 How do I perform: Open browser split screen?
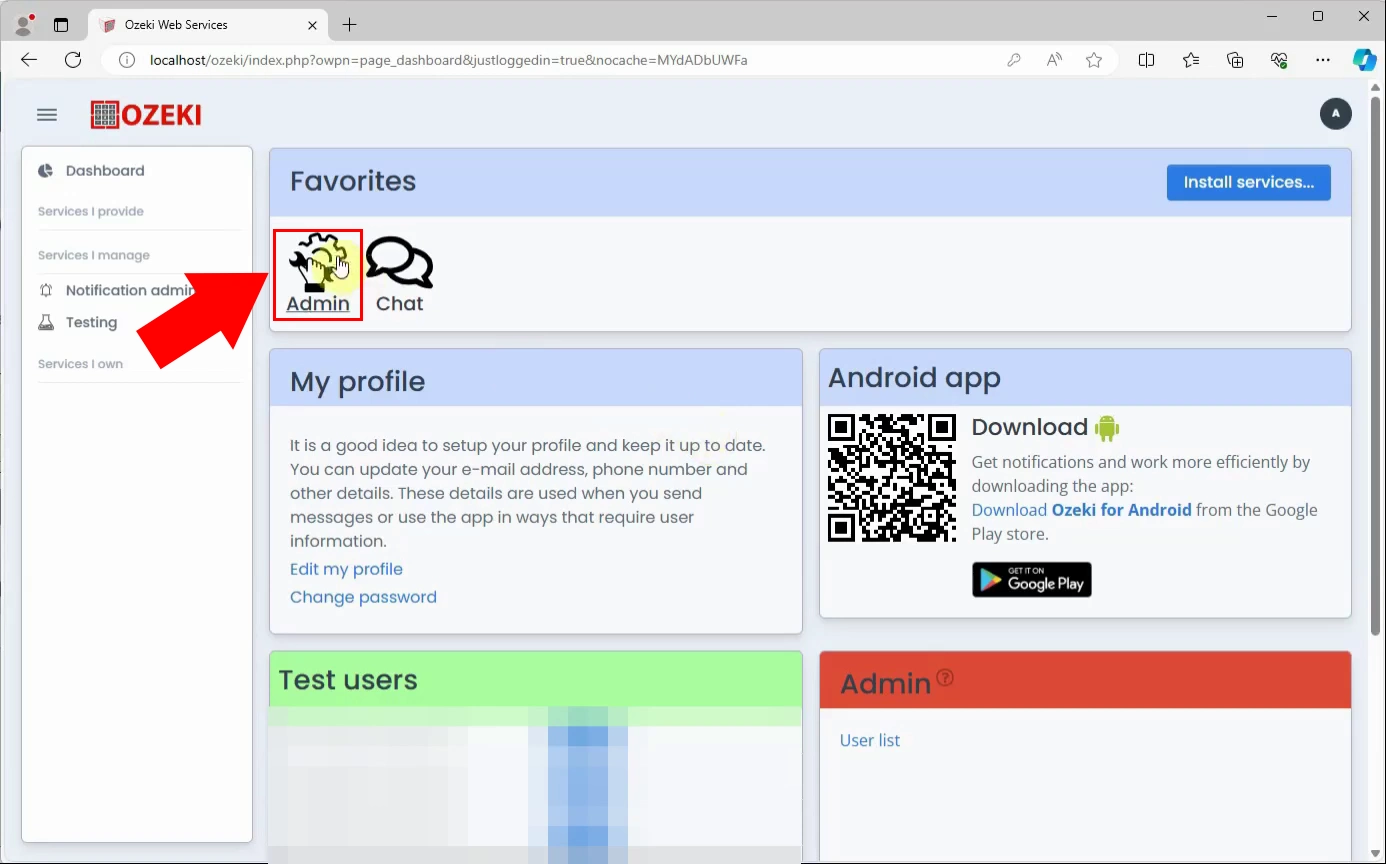click(x=1146, y=60)
